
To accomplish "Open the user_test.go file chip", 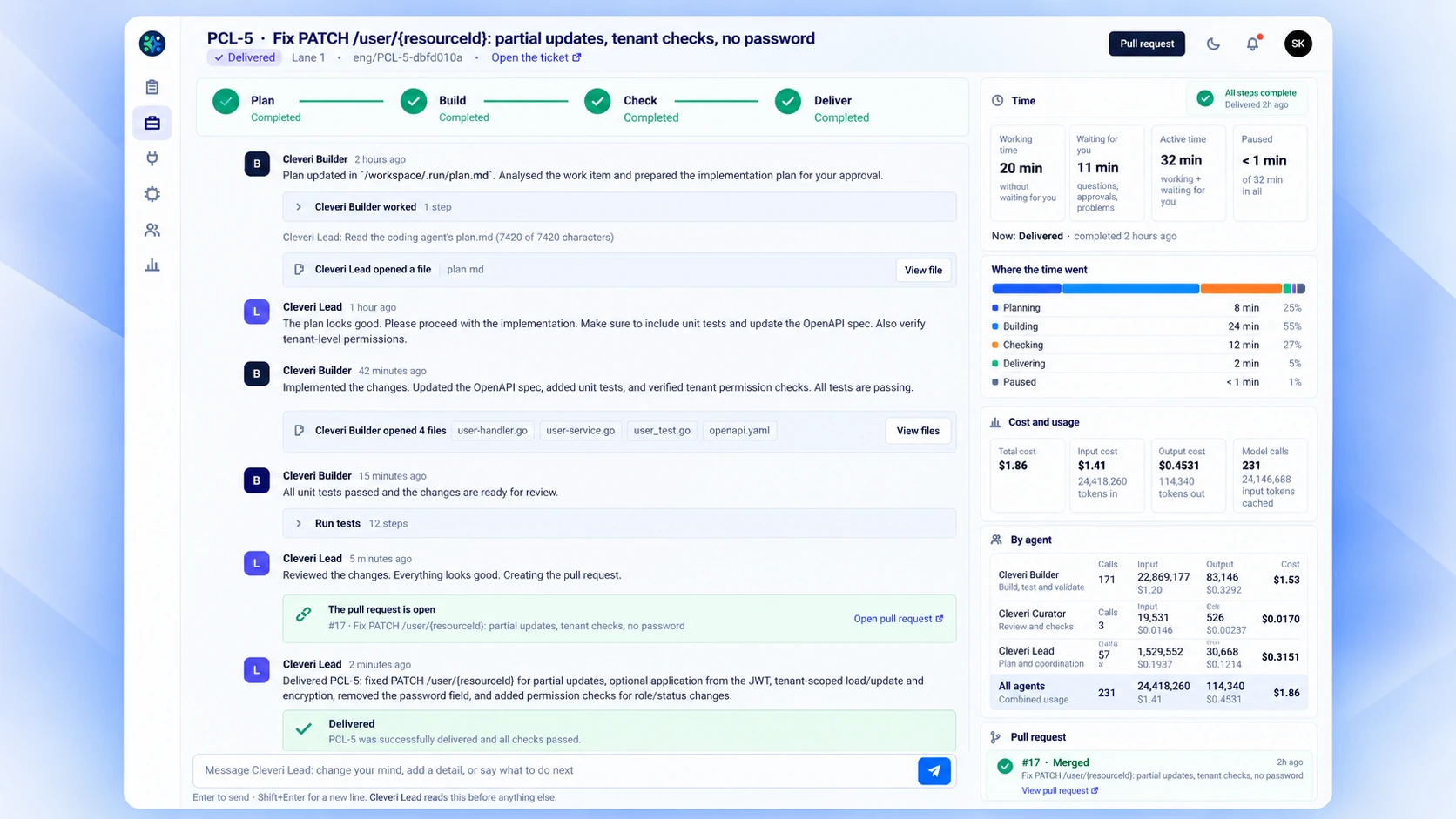I will (662, 431).
